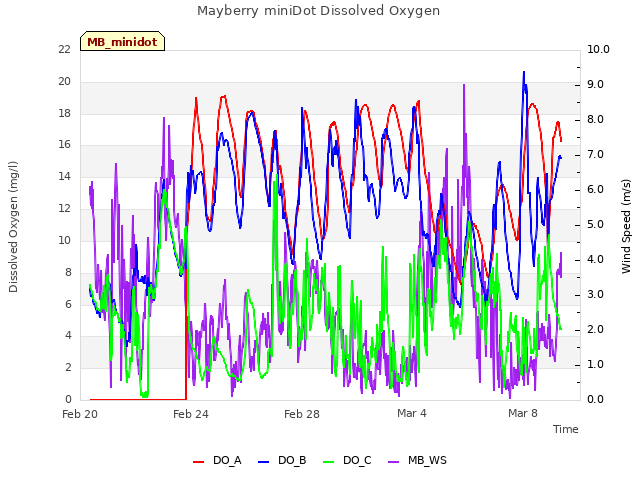Screen dimensions: 640x480
Task: Click the 12 value on left axis
Action: tap(64, 209)
